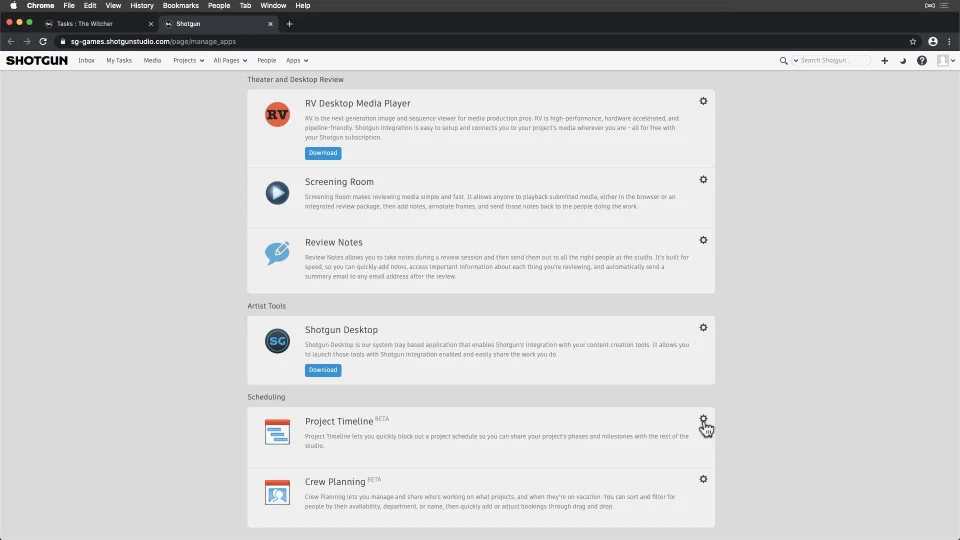This screenshot has height=540, width=960.
Task: Open settings gear for RV Desktop Media Player
Action: [703, 101]
